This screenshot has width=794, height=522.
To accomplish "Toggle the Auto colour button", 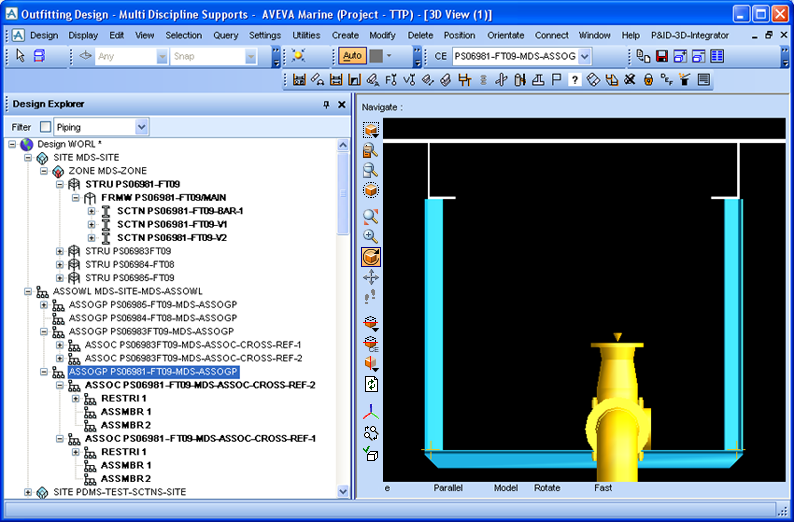I will point(352,56).
